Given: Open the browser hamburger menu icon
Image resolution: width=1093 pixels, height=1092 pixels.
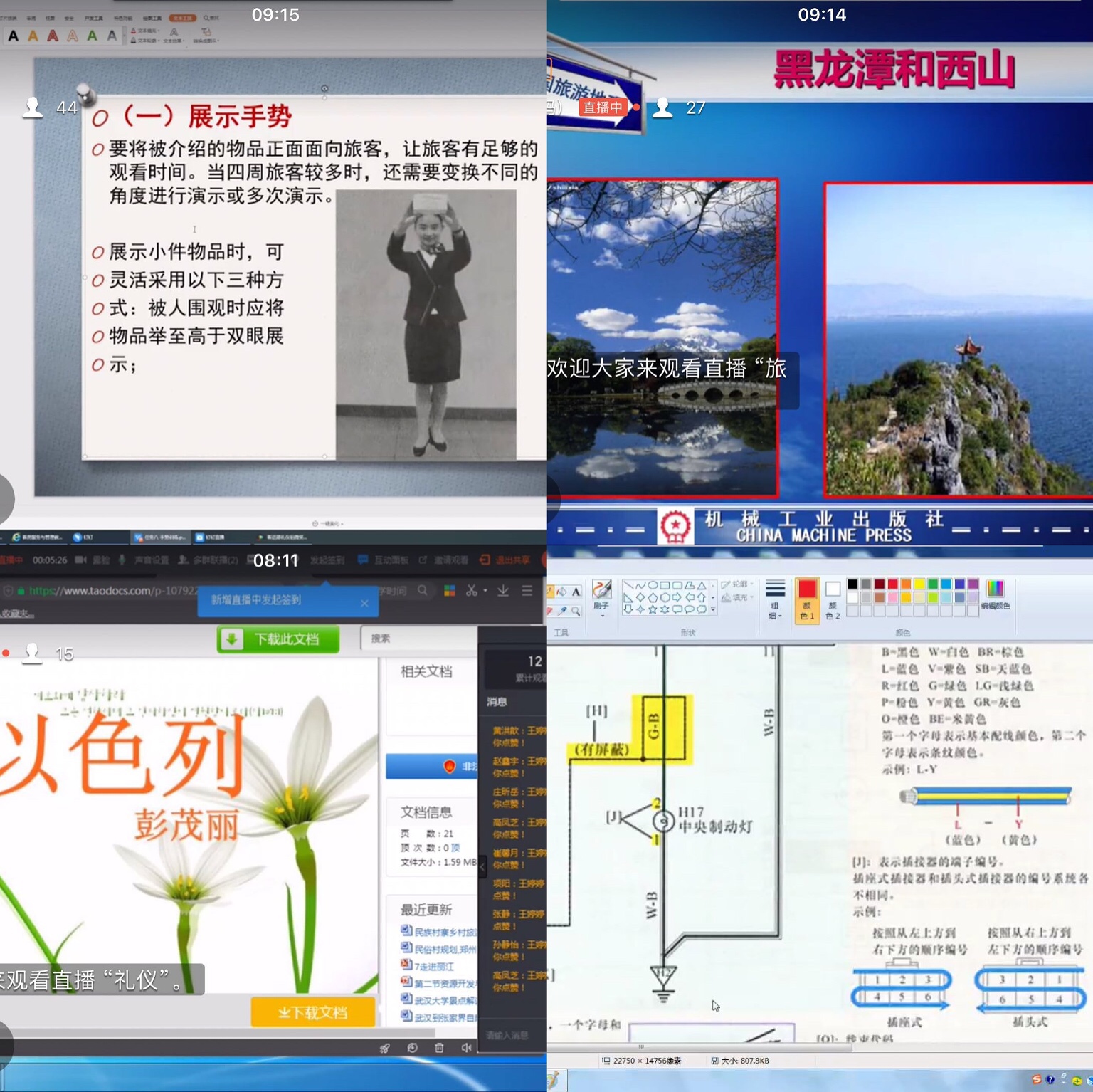Looking at the screenshot, I should 527,591.
